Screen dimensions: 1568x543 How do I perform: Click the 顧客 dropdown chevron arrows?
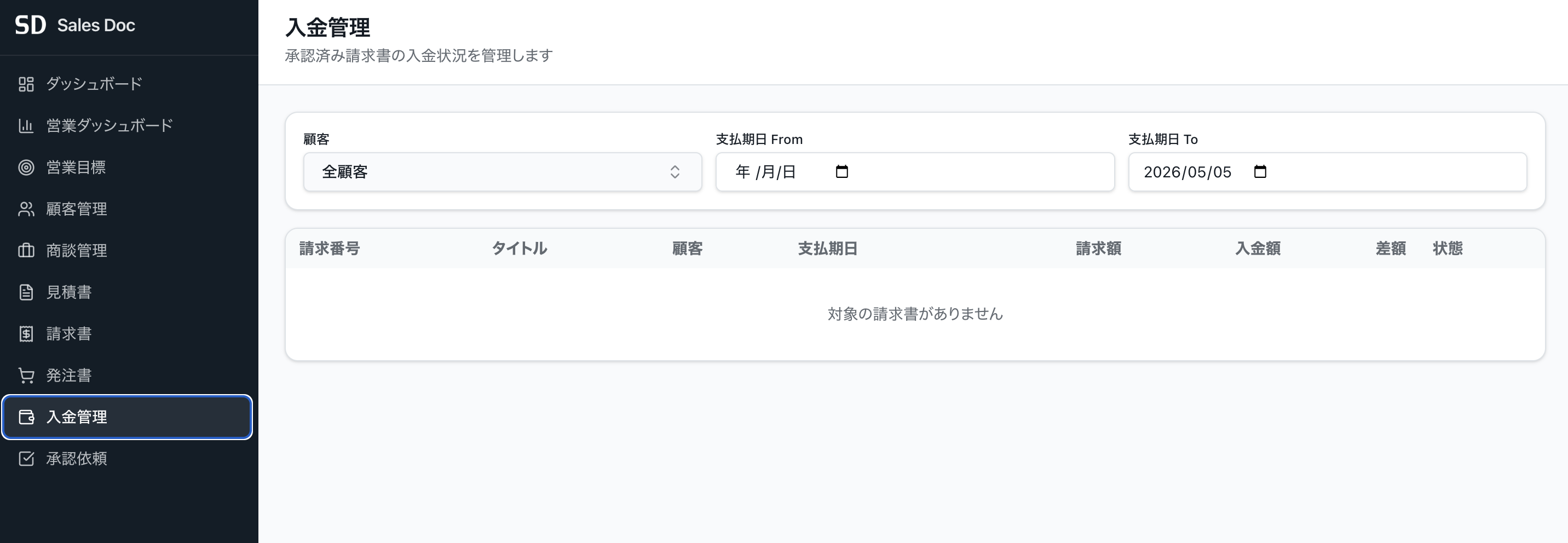[x=675, y=172]
